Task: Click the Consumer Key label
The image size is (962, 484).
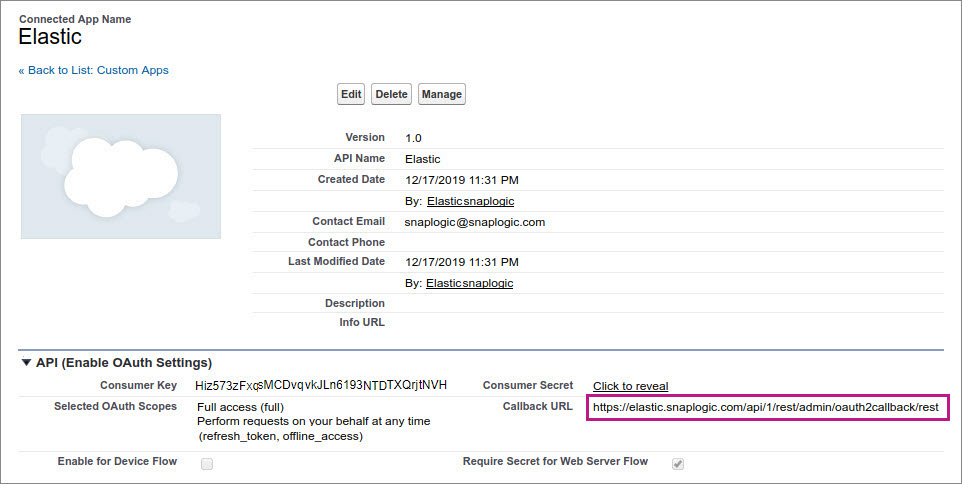Action: (x=139, y=385)
